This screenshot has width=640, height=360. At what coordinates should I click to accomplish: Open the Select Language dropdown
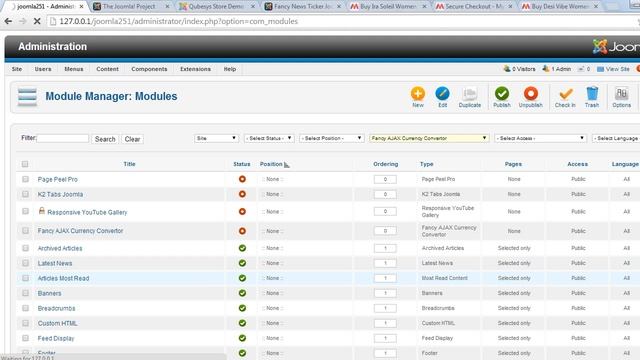616,138
